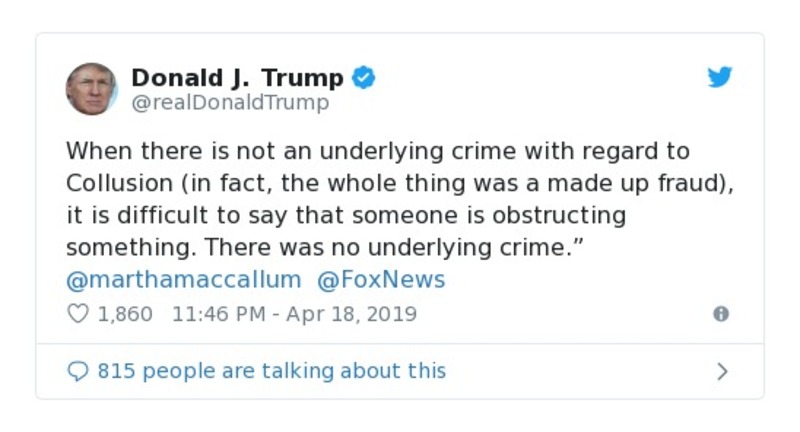Click the tweet's first line of text
The width and height of the screenshot is (800, 432).
point(378,151)
